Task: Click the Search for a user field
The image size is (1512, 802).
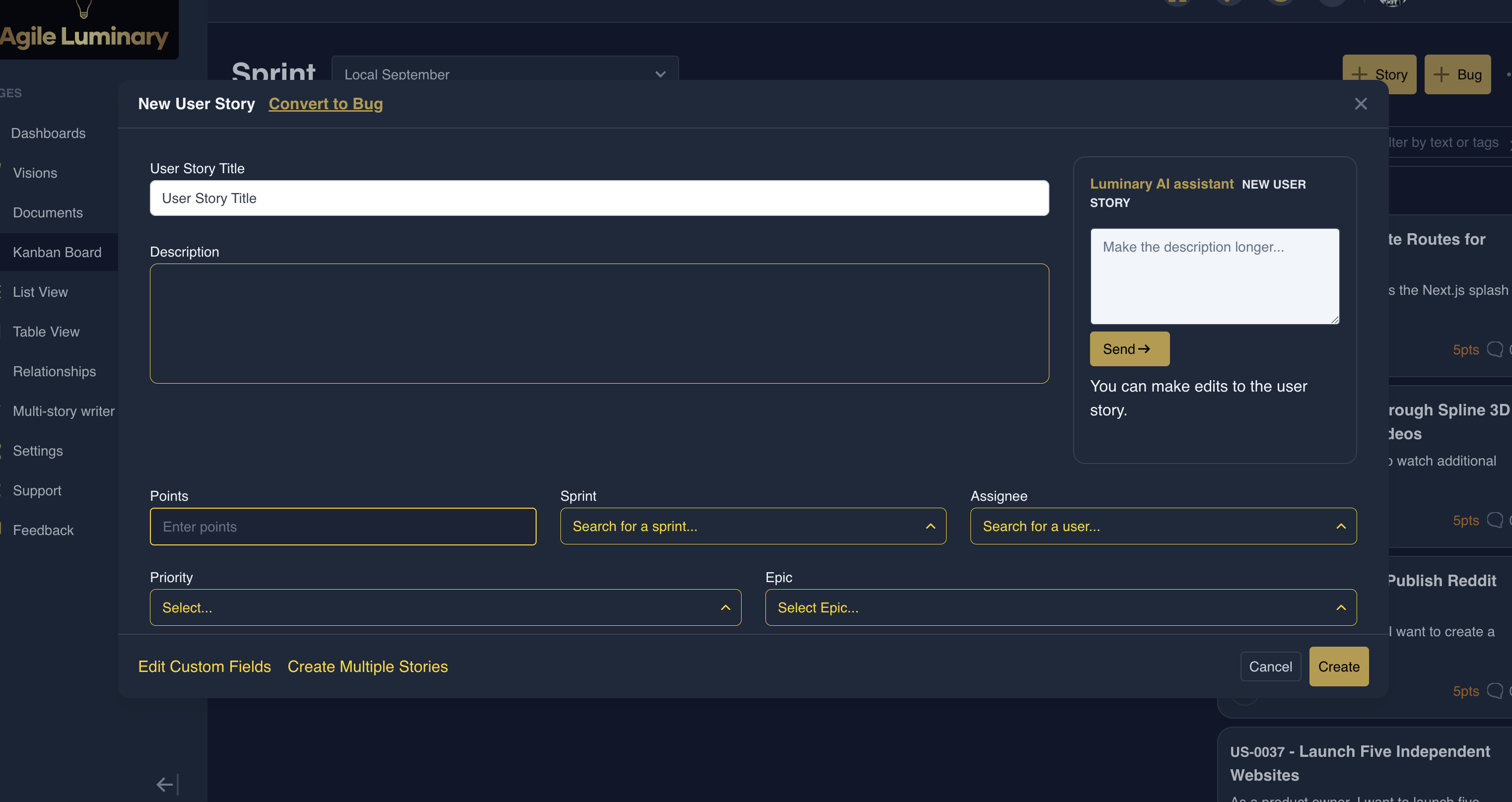Action: coord(1164,526)
